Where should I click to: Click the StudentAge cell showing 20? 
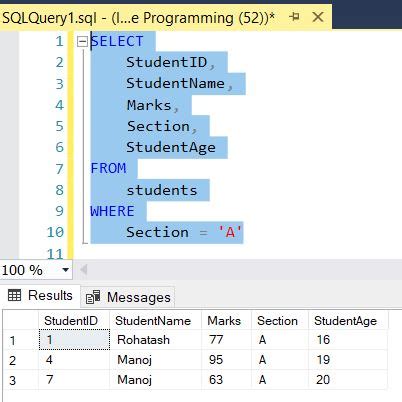tap(348, 380)
